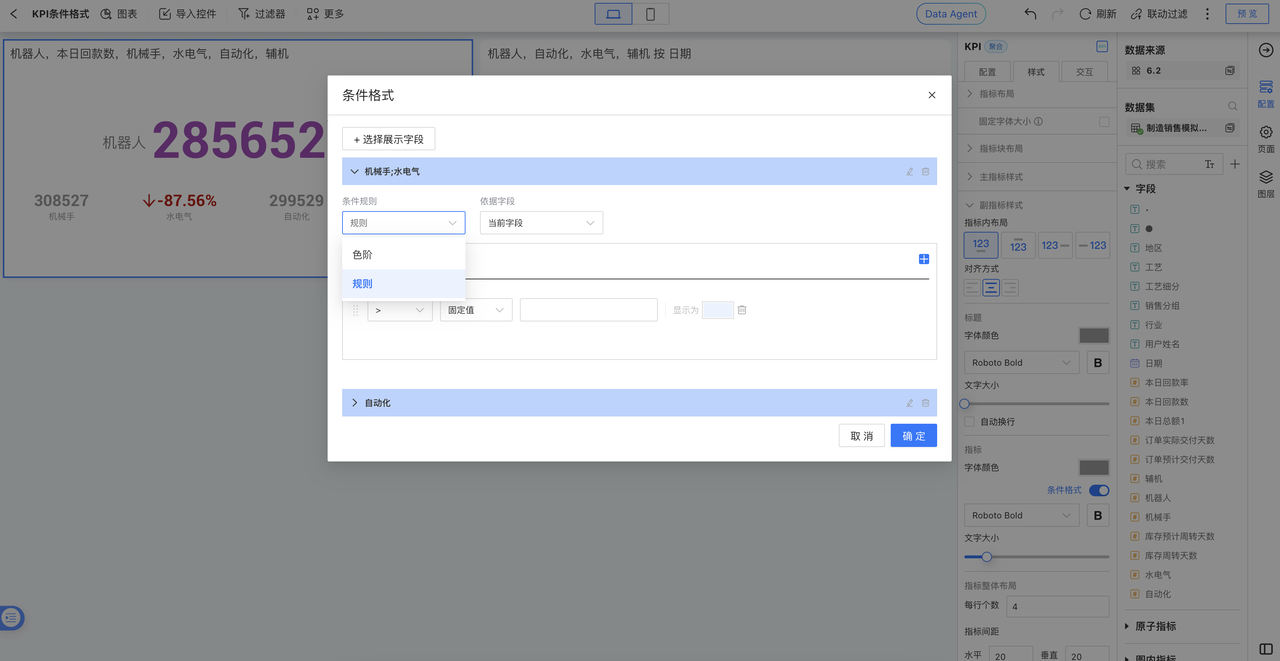Switch to mobile layout icon in top bar
The height and width of the screenshot is (661, 1280).
point(651,14)
